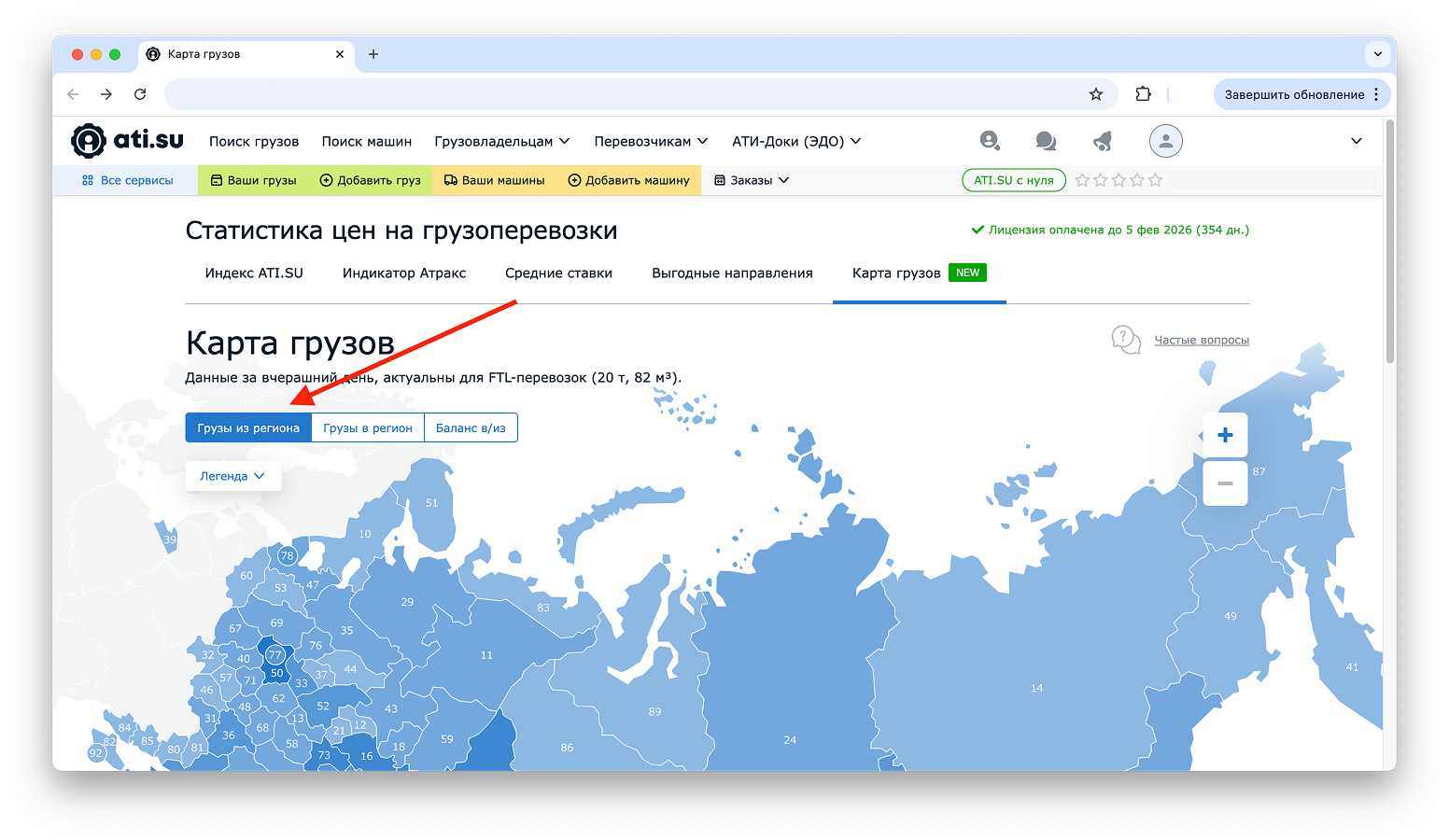Switch to the "Средние ставки" tab
Screen dimensions: 1449x840
tap(558, 273)
